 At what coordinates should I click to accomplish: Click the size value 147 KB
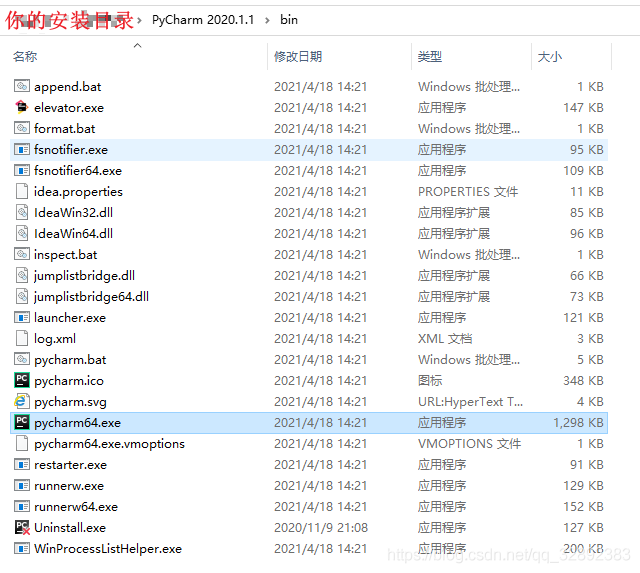point(583,107)
